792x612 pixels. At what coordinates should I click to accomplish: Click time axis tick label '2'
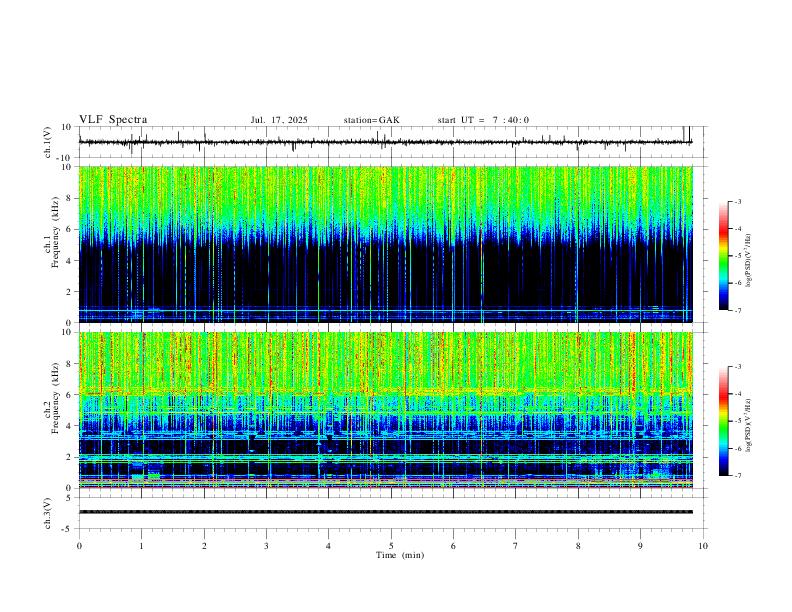point(204,546)
